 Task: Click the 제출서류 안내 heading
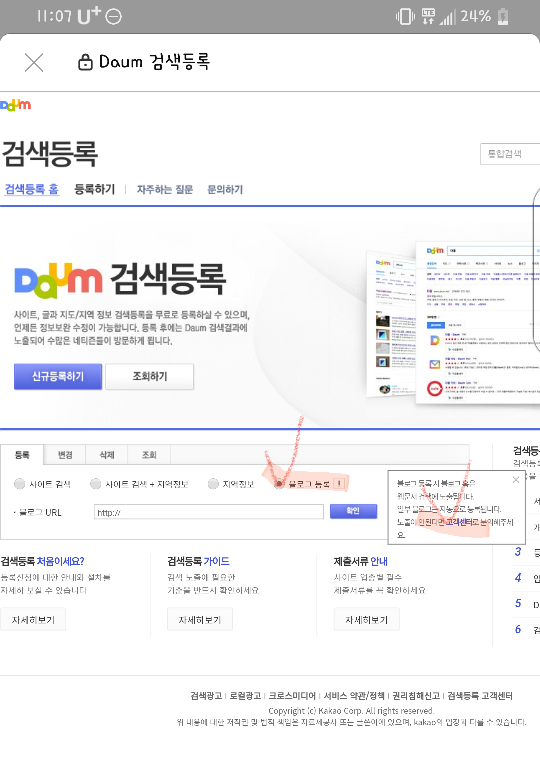pyautogui.click(x=361, y=561)
